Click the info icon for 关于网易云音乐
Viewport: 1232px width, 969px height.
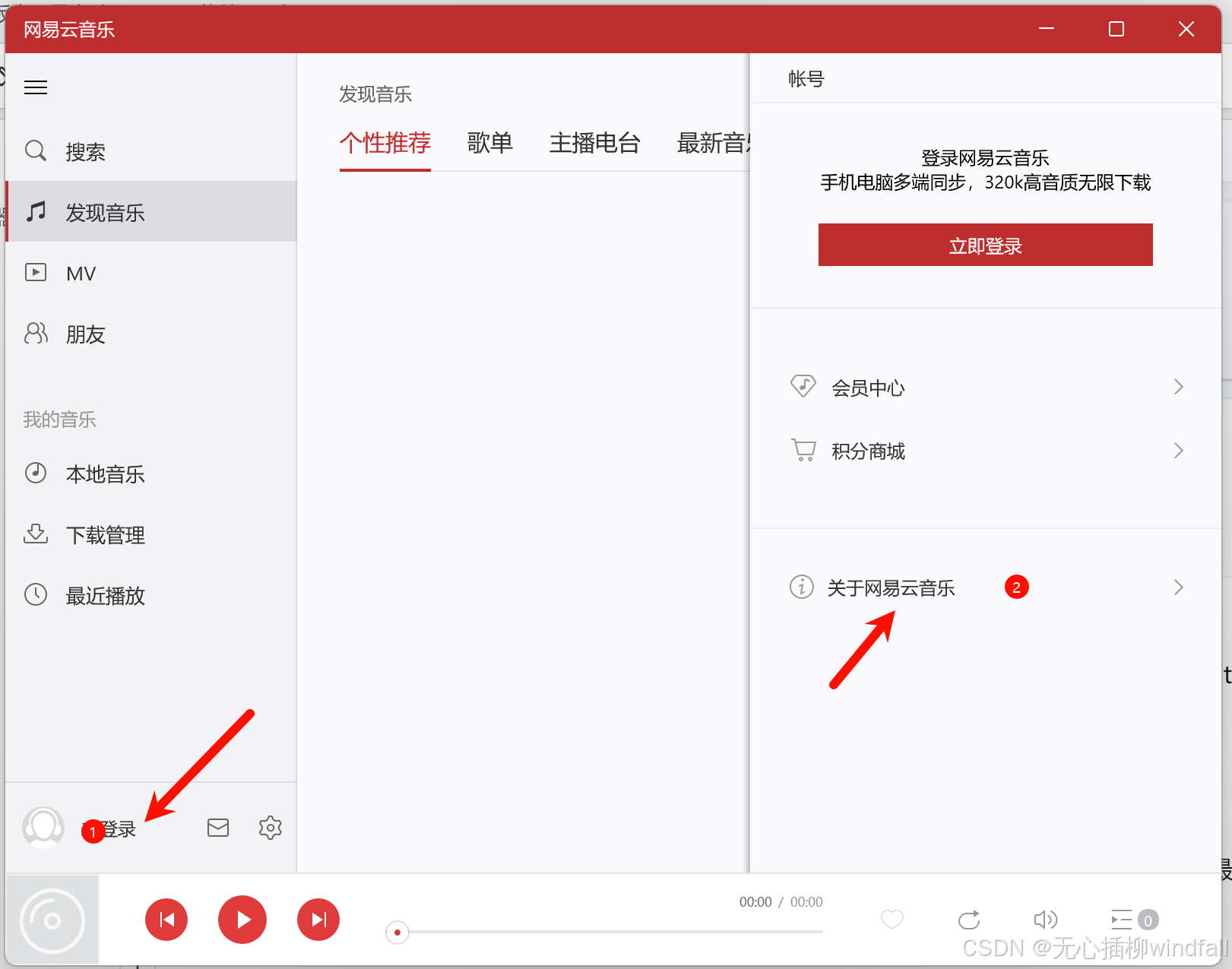click(x=802, y=587)
